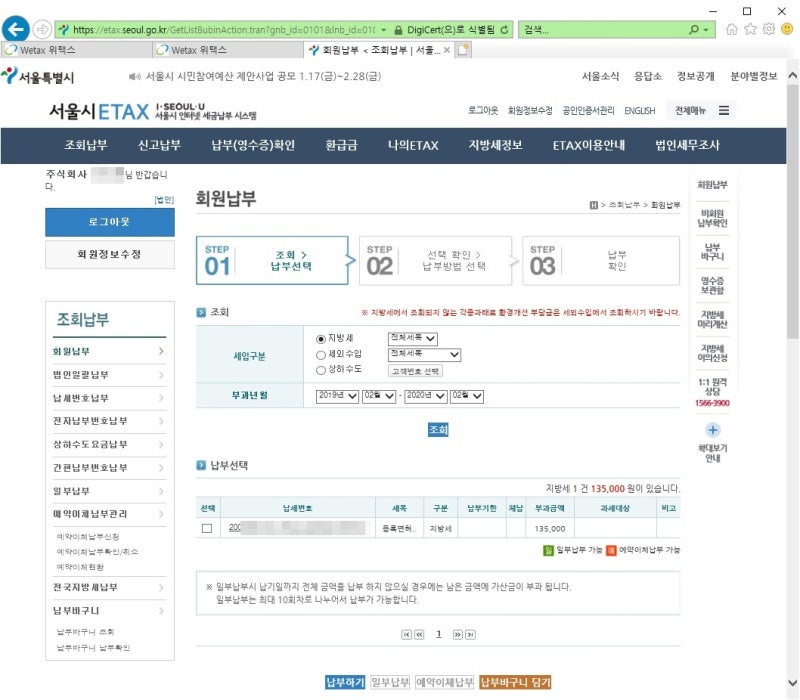Close the 회원납부 browser tab
Screen dimensions: 800x700
point(447,50)
